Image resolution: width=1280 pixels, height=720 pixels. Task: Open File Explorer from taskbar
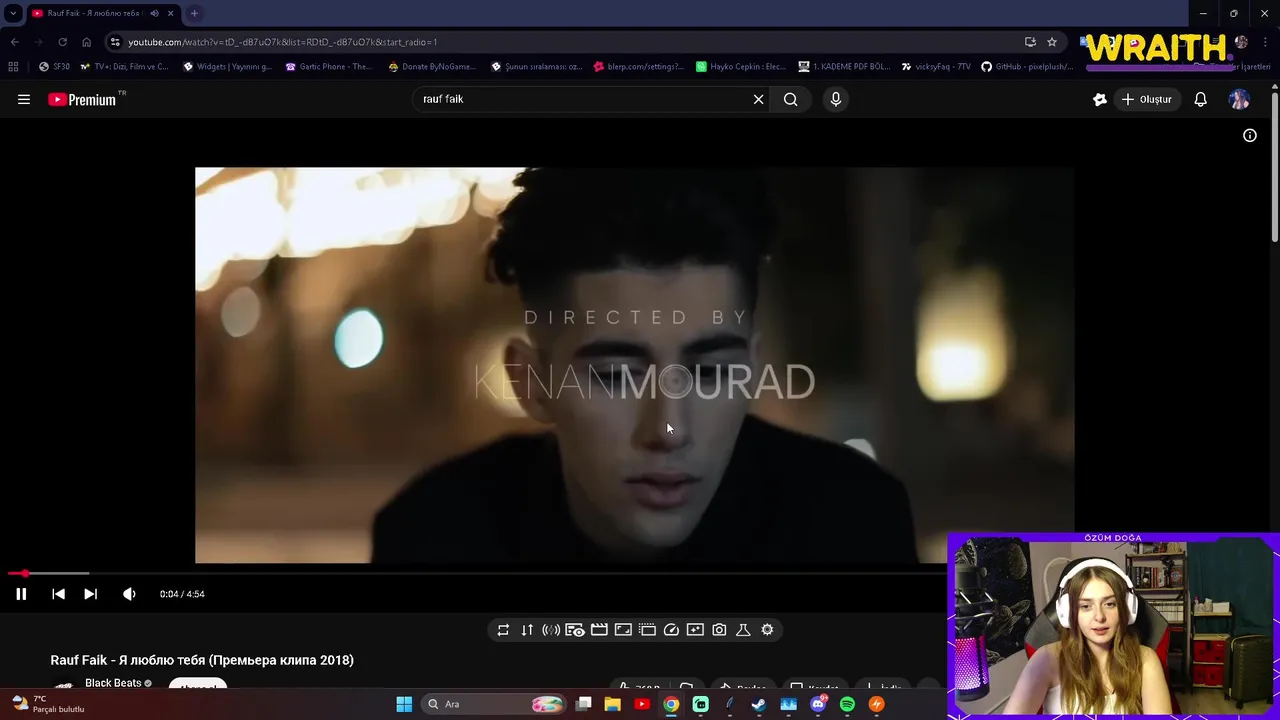613,704
